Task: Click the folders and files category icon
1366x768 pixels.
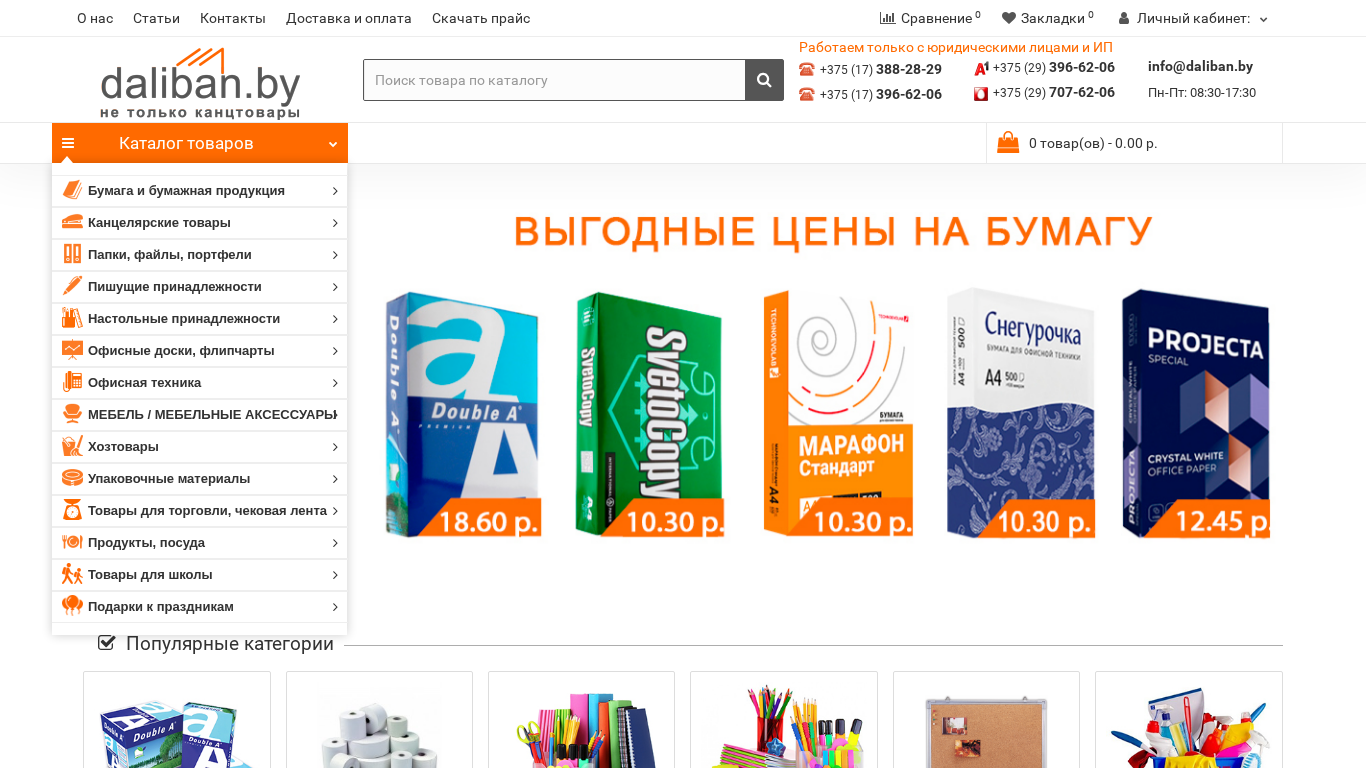Action: pos(72,254)
